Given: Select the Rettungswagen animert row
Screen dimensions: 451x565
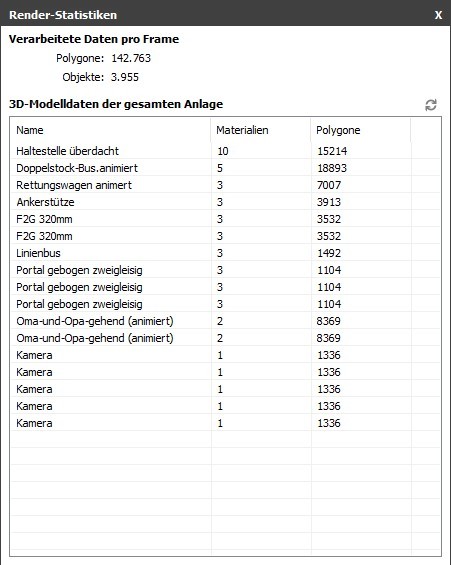Looking at the screenshot, I should (226, 185).
